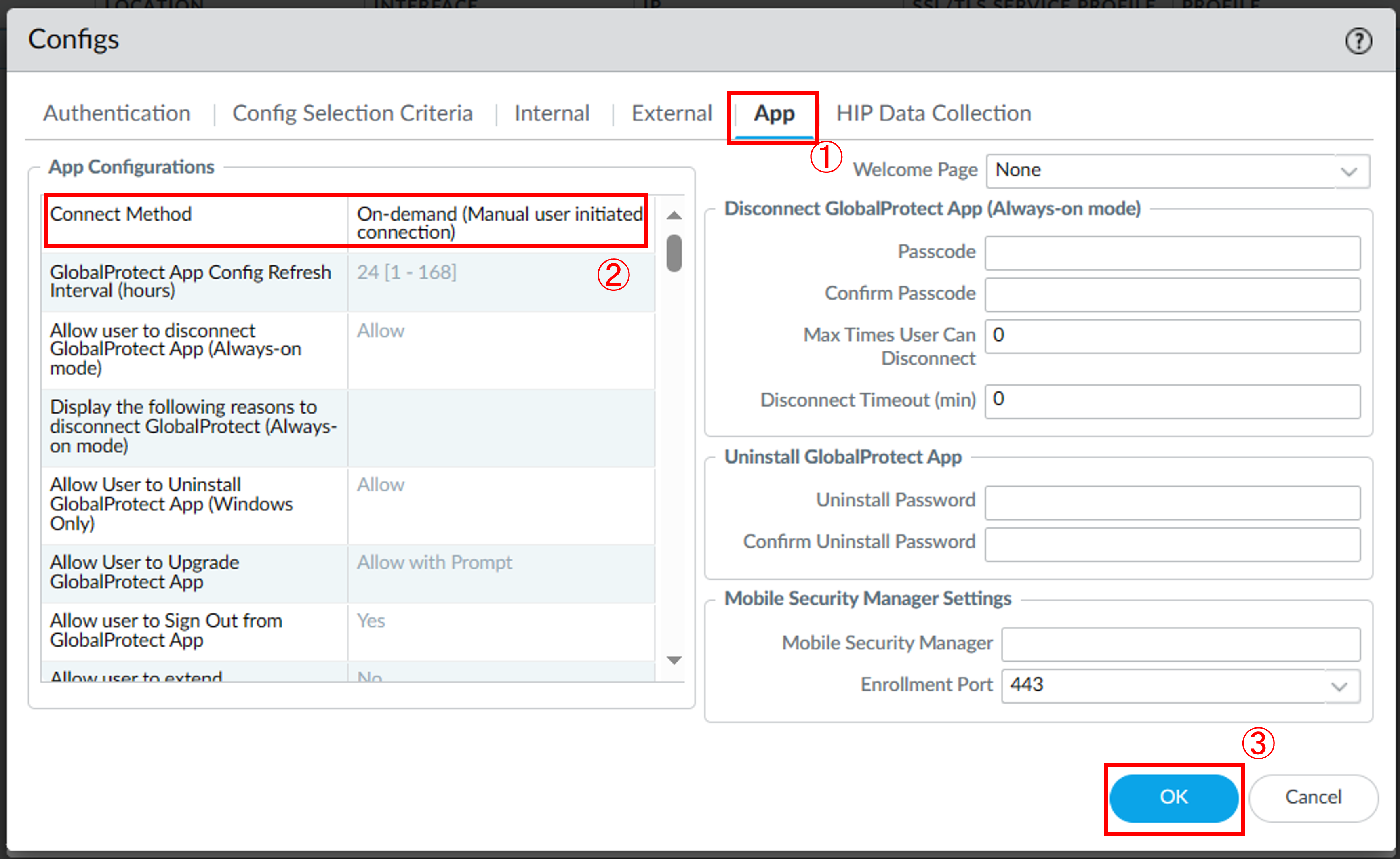This screenshot has width=1400, height=859.
Task: Click the Cancel button
Action: 1312,797
